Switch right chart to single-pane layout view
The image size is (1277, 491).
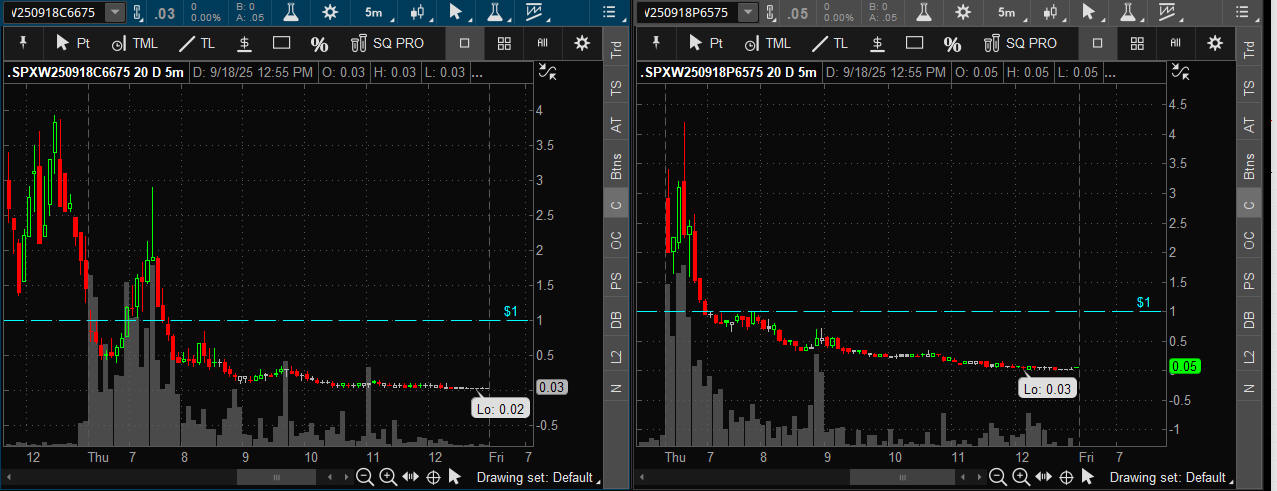pos(1098,44)
